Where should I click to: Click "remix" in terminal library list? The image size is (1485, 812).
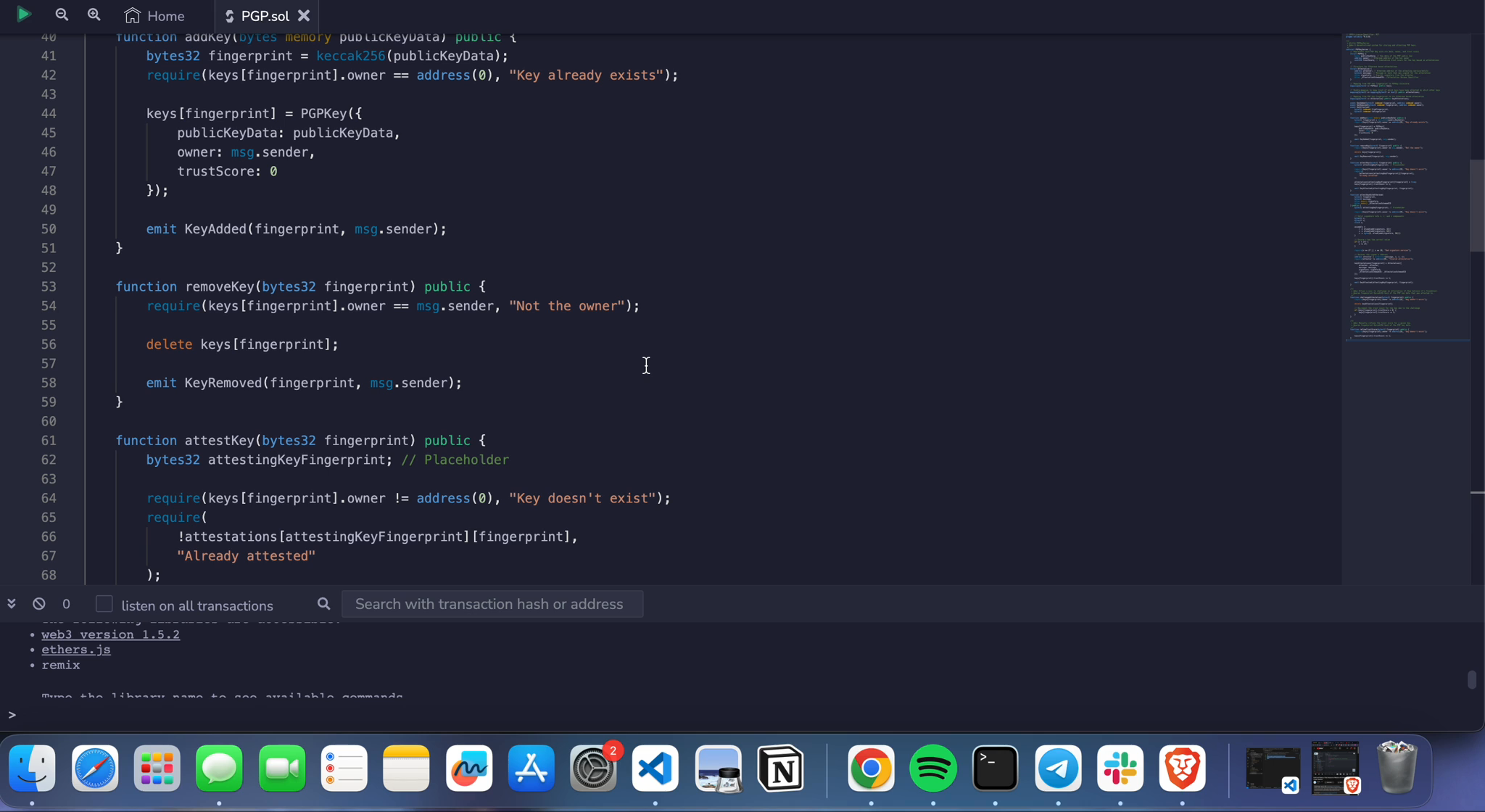coord(61,665)
